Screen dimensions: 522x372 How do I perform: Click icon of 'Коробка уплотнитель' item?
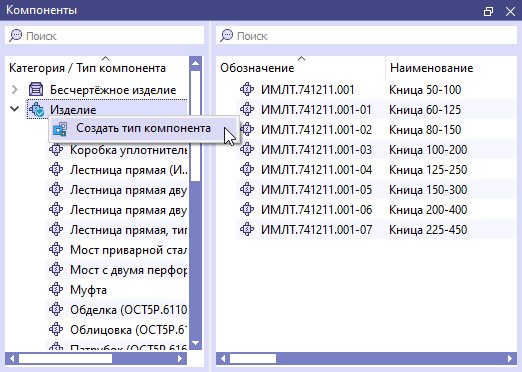tap(56, 150)
